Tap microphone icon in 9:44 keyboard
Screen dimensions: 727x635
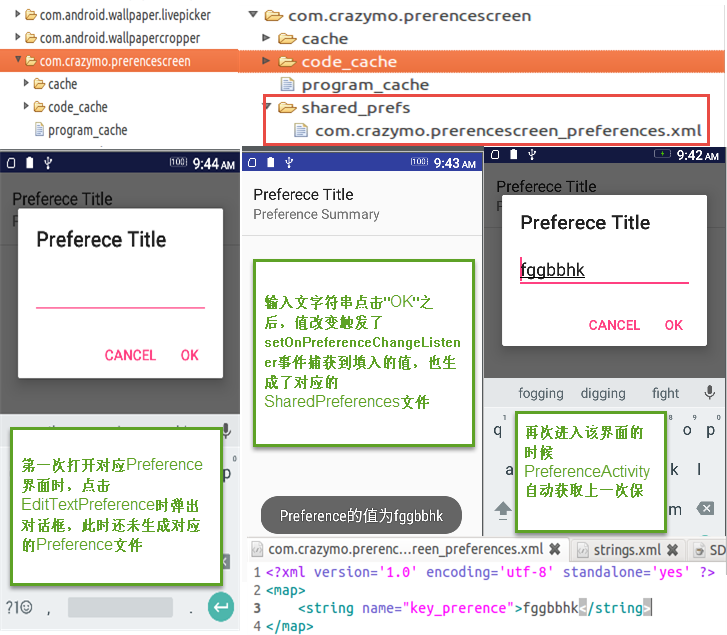click(x=226, y=431)
